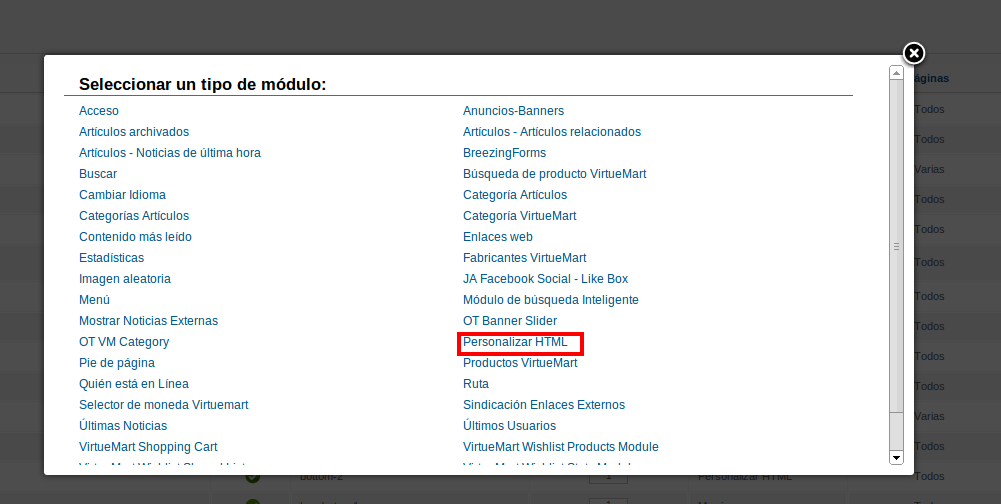
Task: Open Anuncios-Banners module type
Action: click(513, 111)
